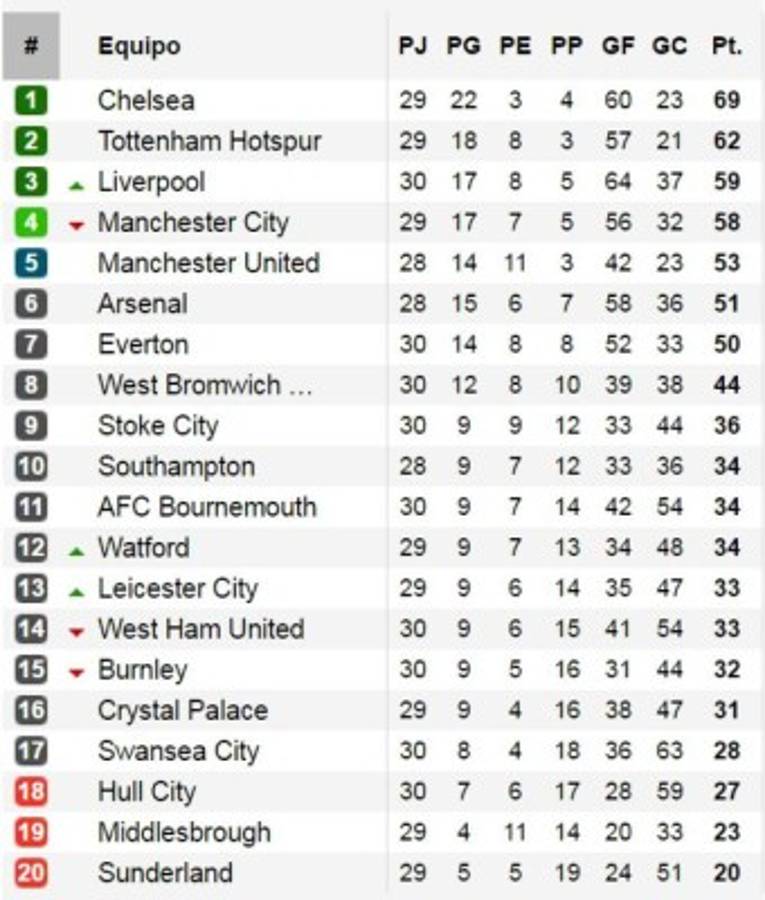This screenshot has width=765, height=900.
Task: Click red down arrow beside Burnley
Action: point(76,673)
